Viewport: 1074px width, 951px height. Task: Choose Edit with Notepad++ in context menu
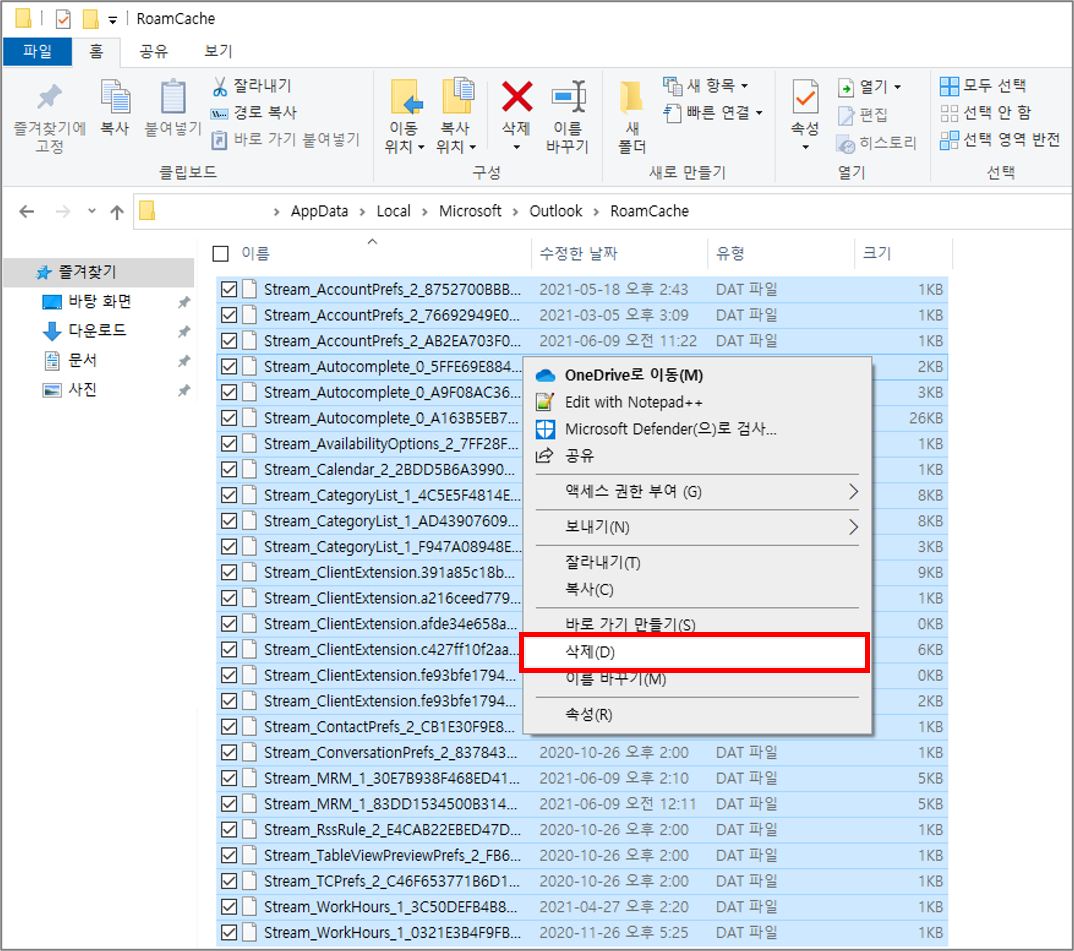pos(697,402)
